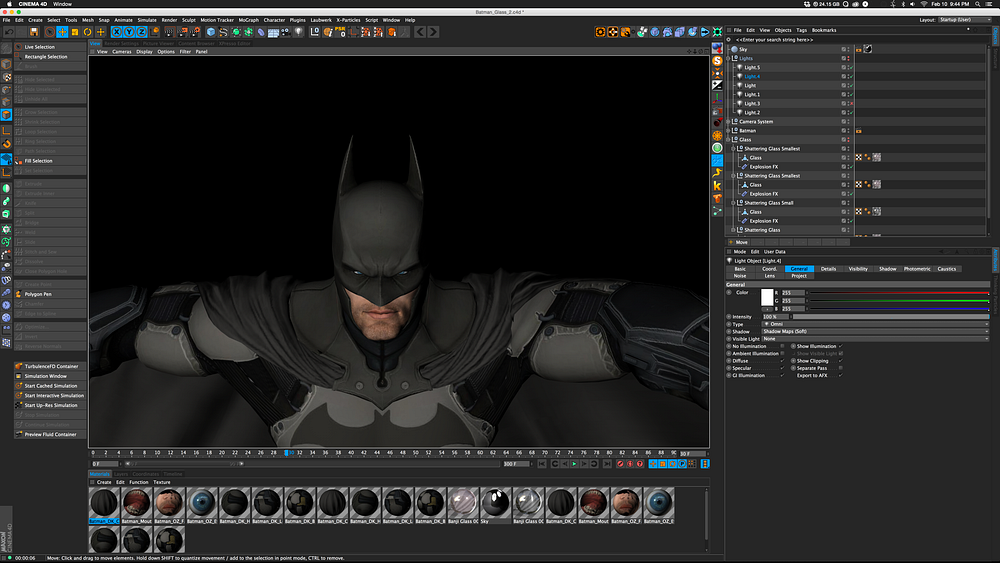Open the Apple menu

[x=9, y=4]
